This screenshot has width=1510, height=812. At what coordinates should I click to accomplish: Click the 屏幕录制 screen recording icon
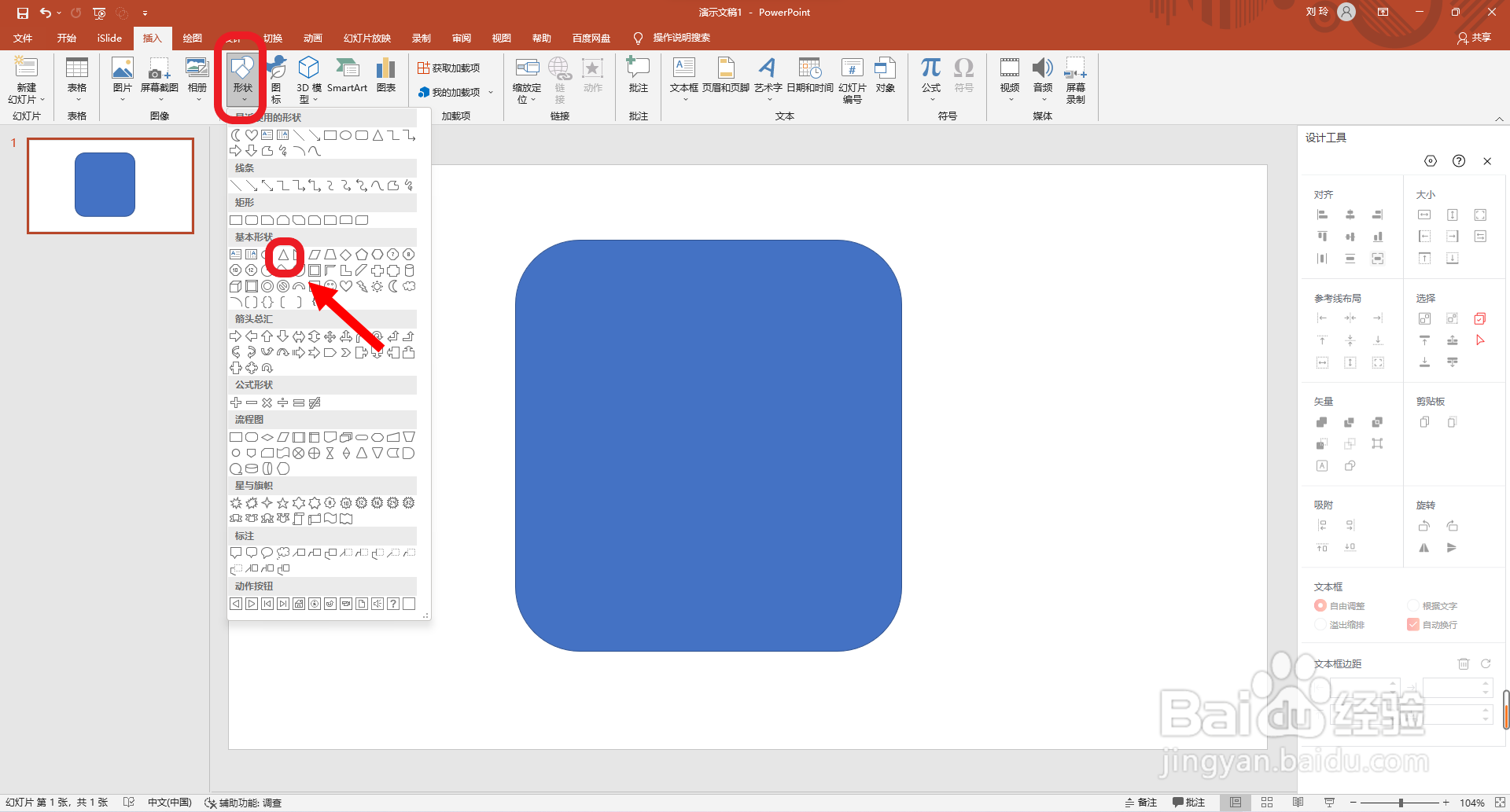[1075, 80]
